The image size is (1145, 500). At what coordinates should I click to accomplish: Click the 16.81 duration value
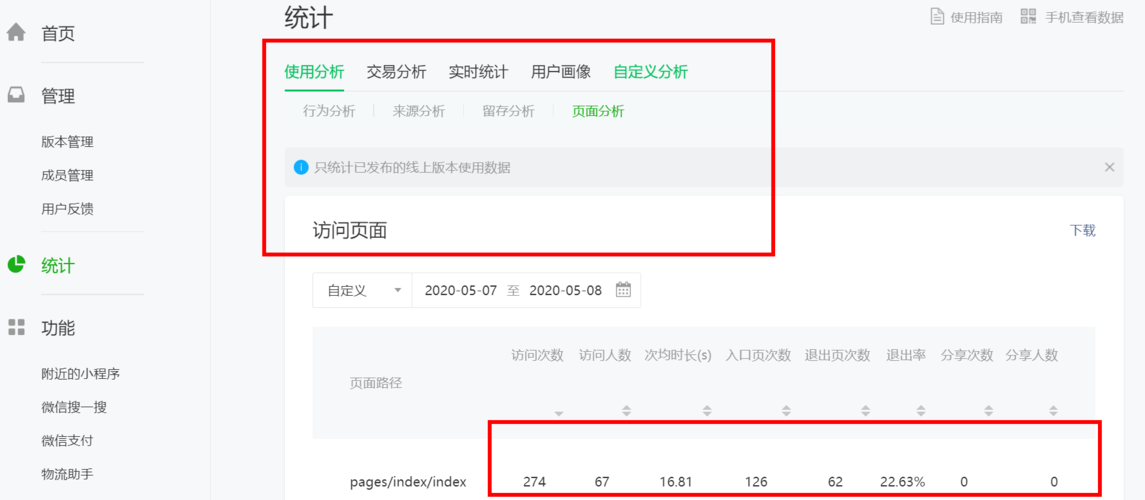676,482
